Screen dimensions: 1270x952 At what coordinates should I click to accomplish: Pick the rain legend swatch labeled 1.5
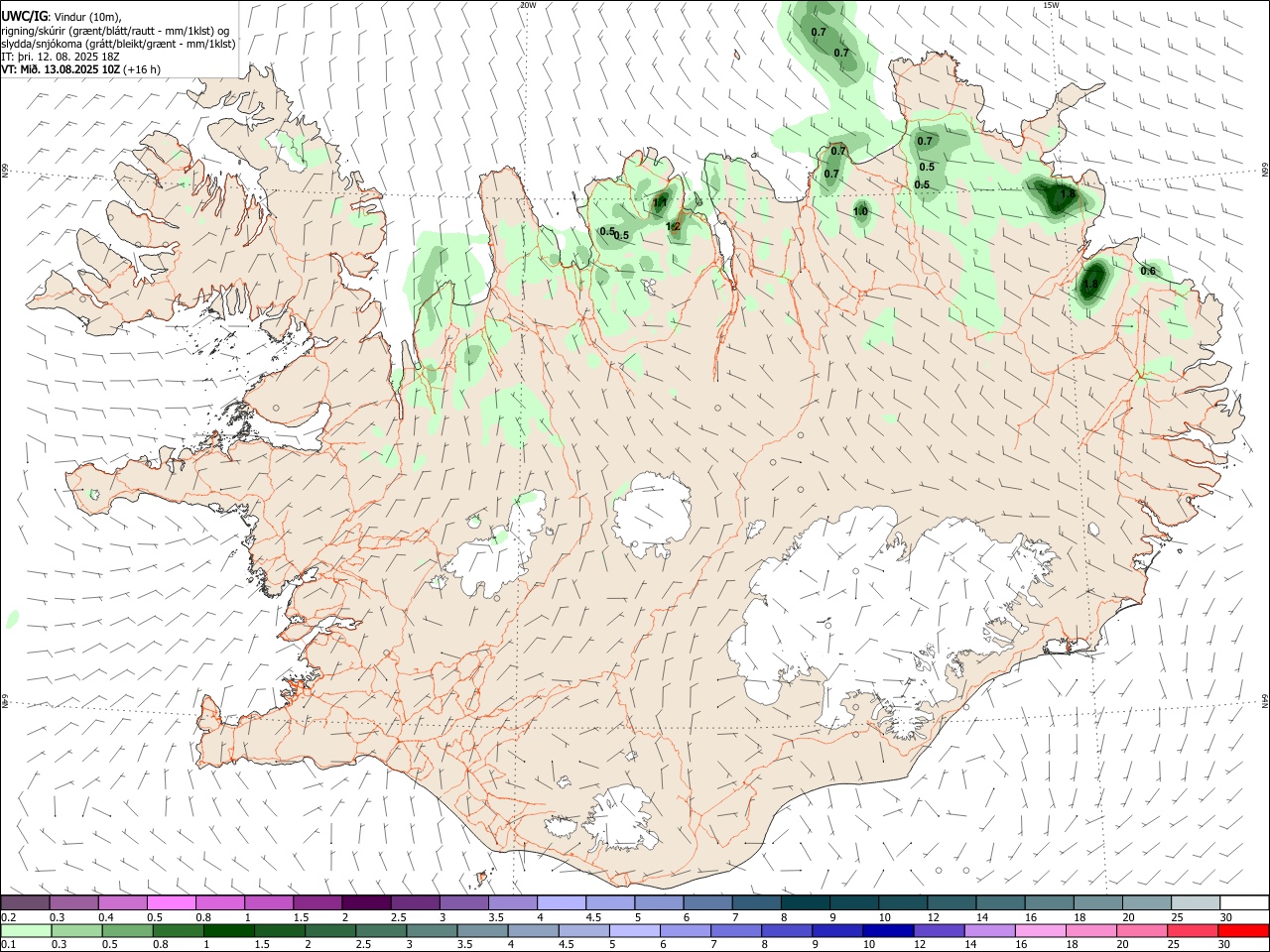pos(280,930)
